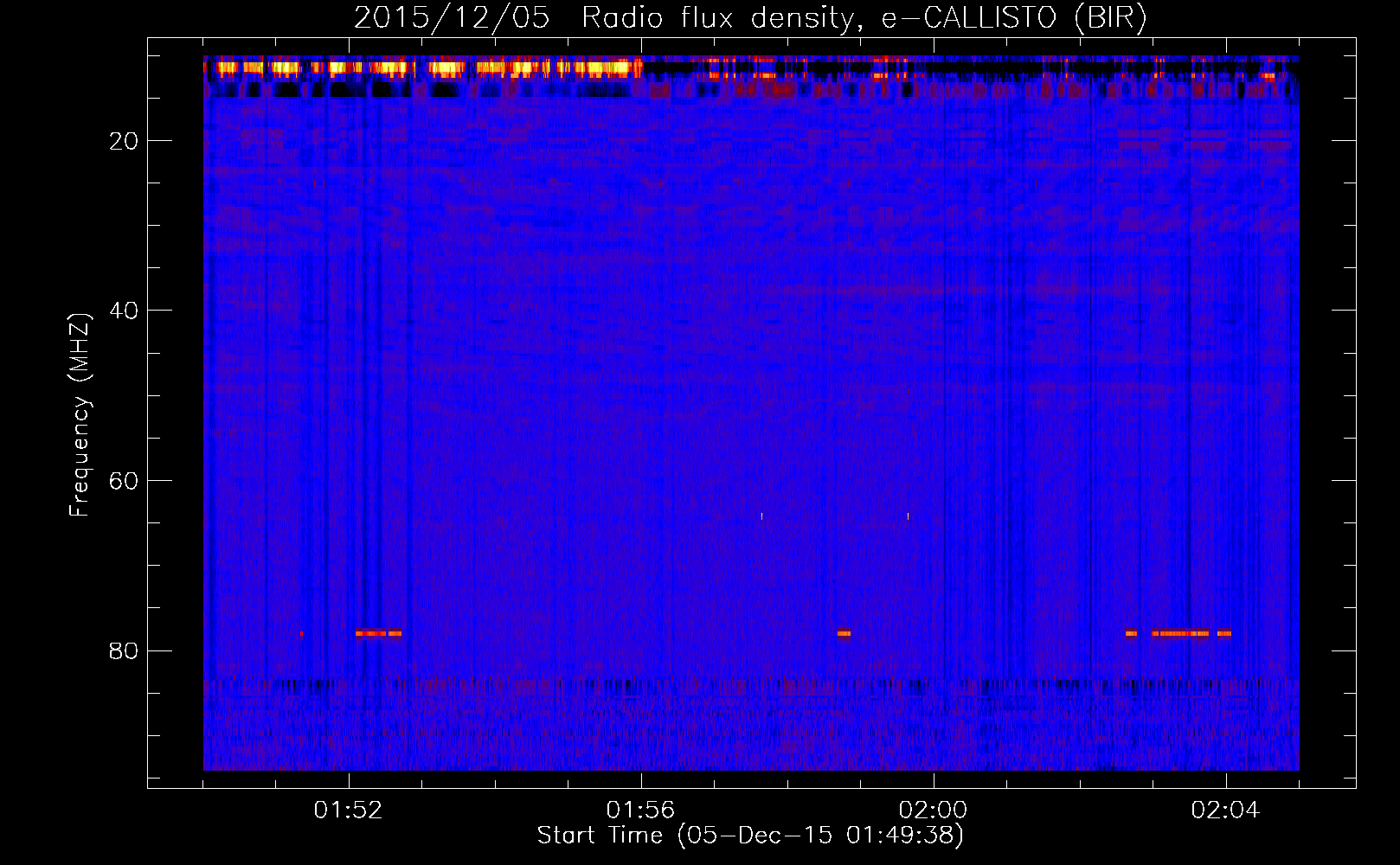Click the '01:56' time tick label
Viewport: 1400px width, 865px height.
(640, 811)
